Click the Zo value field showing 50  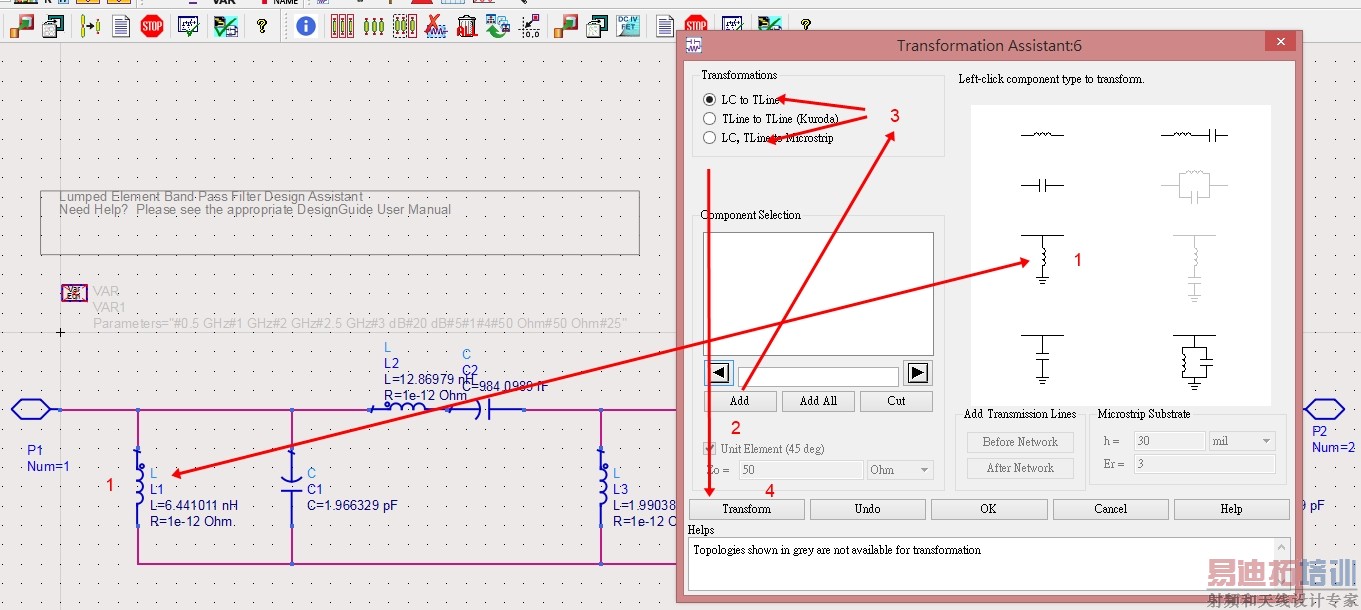click(x=801, y=470)
